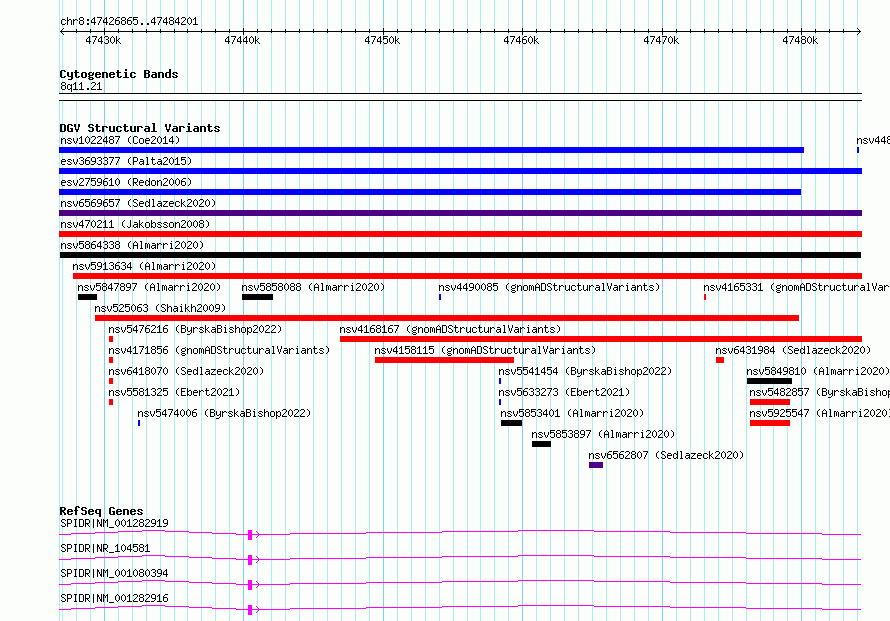890x621 pixels.
Task: Click the nsv1022487 (Coe2014) blue variant bar
Action: [431, 150]
